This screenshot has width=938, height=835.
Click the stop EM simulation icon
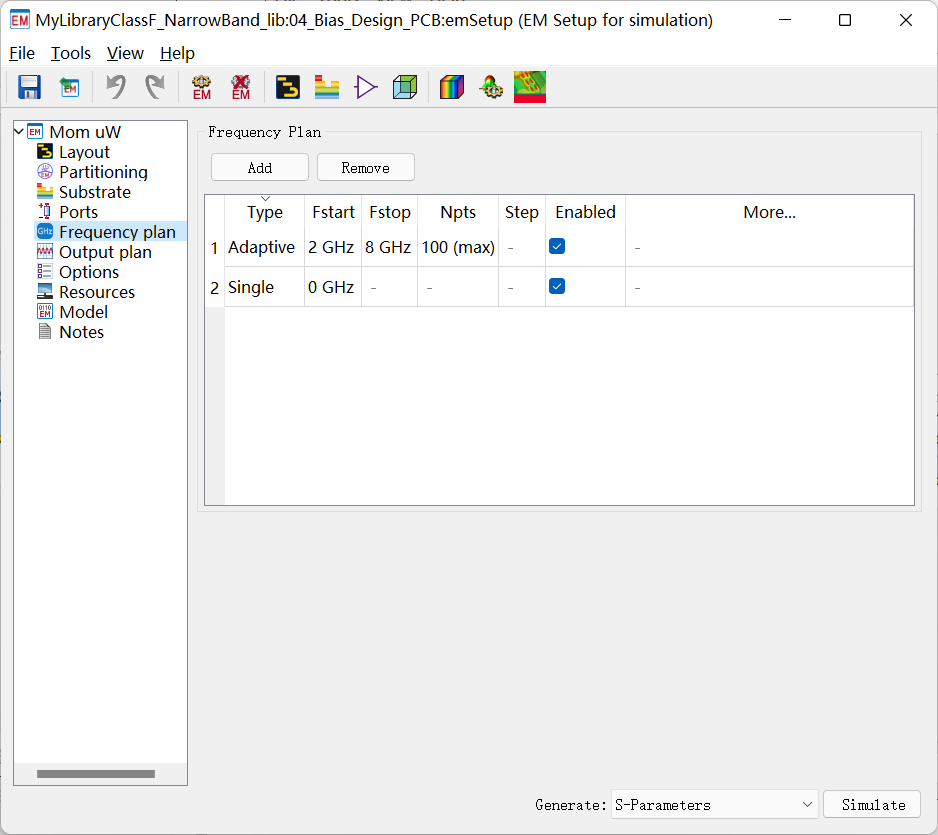click(x=240, y=87)
